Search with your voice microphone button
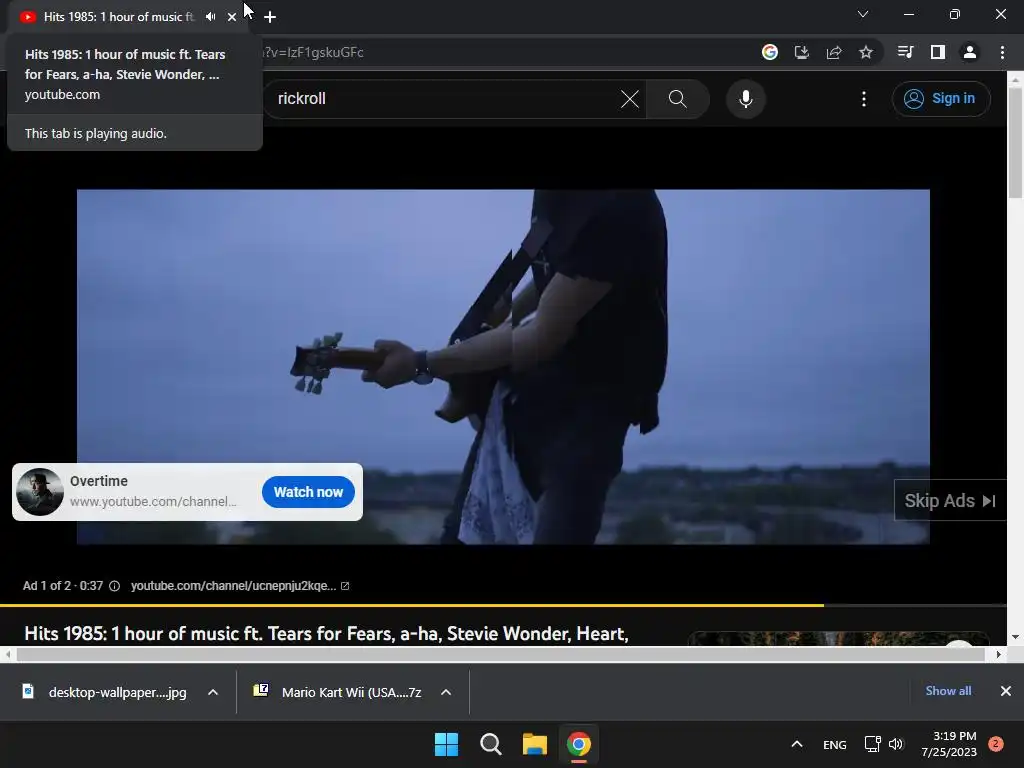This screenshot has width=1024, height=768. click(746, 99)
